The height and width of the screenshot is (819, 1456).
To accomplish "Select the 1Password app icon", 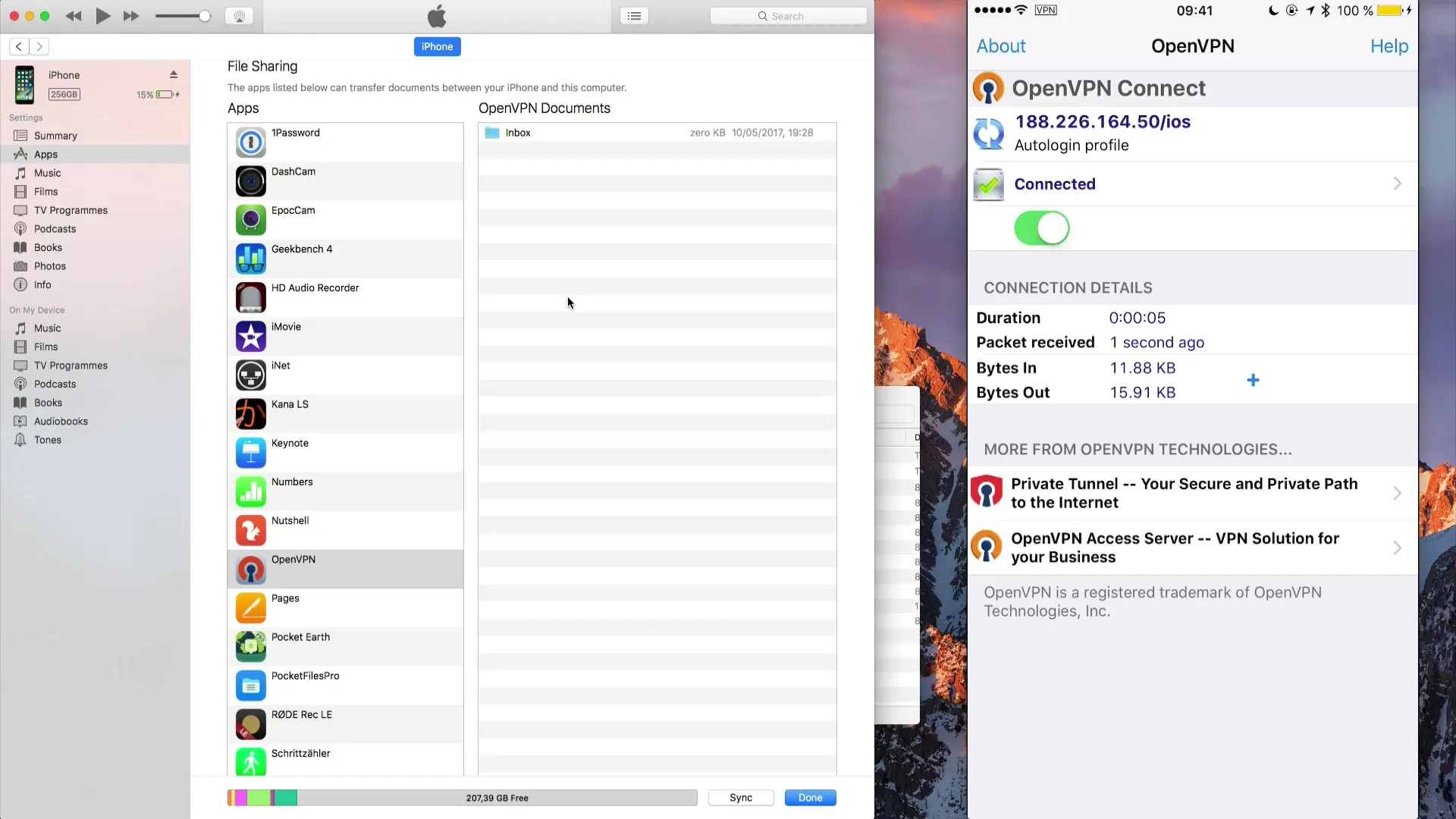I will 250,143.
